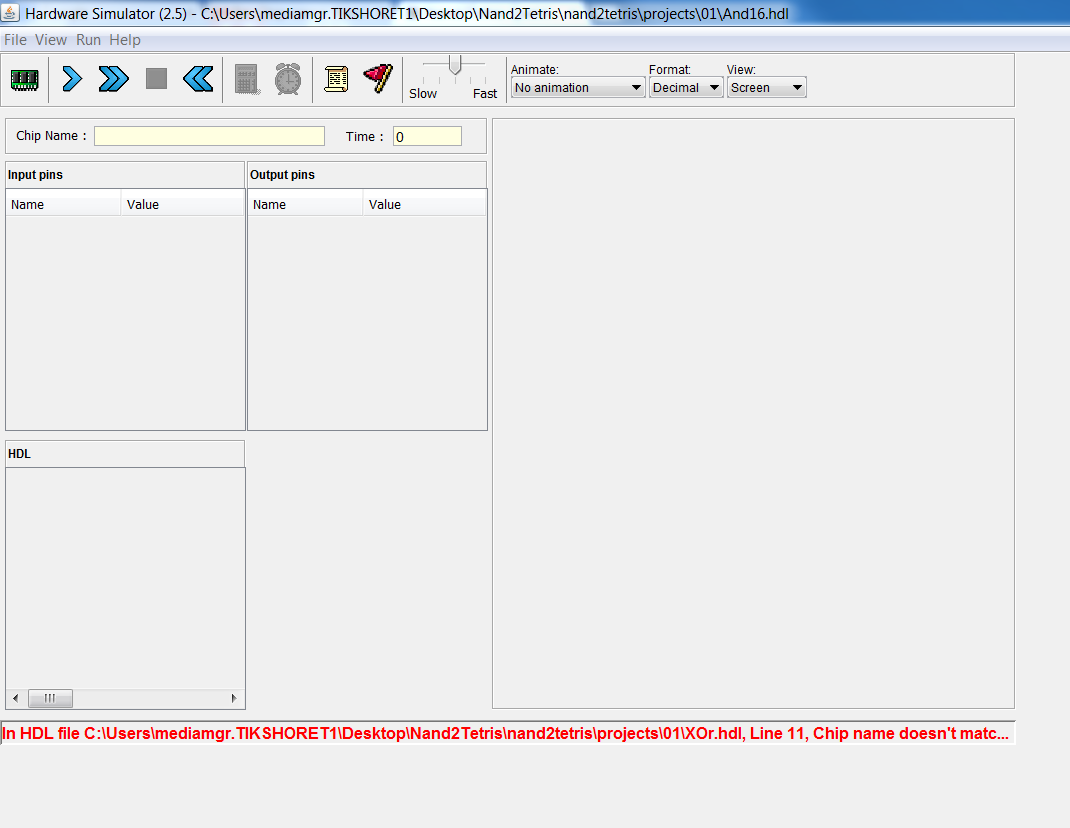1070x828 pixels.
Task: Open Breakpoints with the red flag icon
Action: 378,79
